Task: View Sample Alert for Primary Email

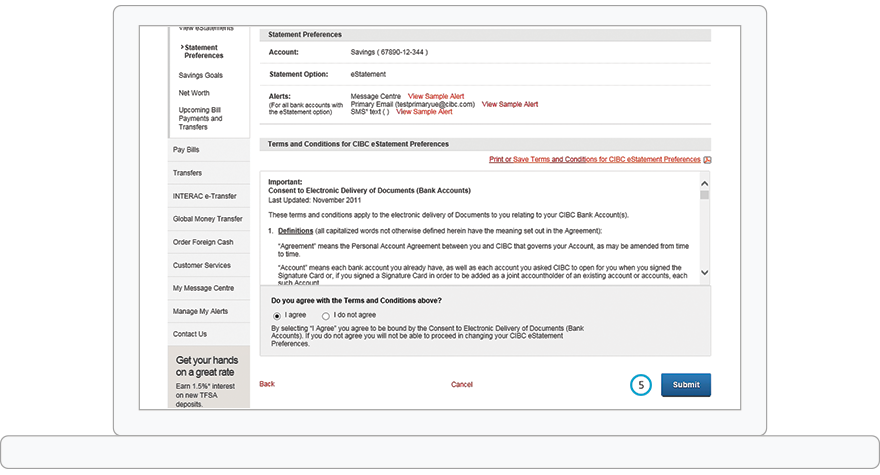Action: pos(510,104)
